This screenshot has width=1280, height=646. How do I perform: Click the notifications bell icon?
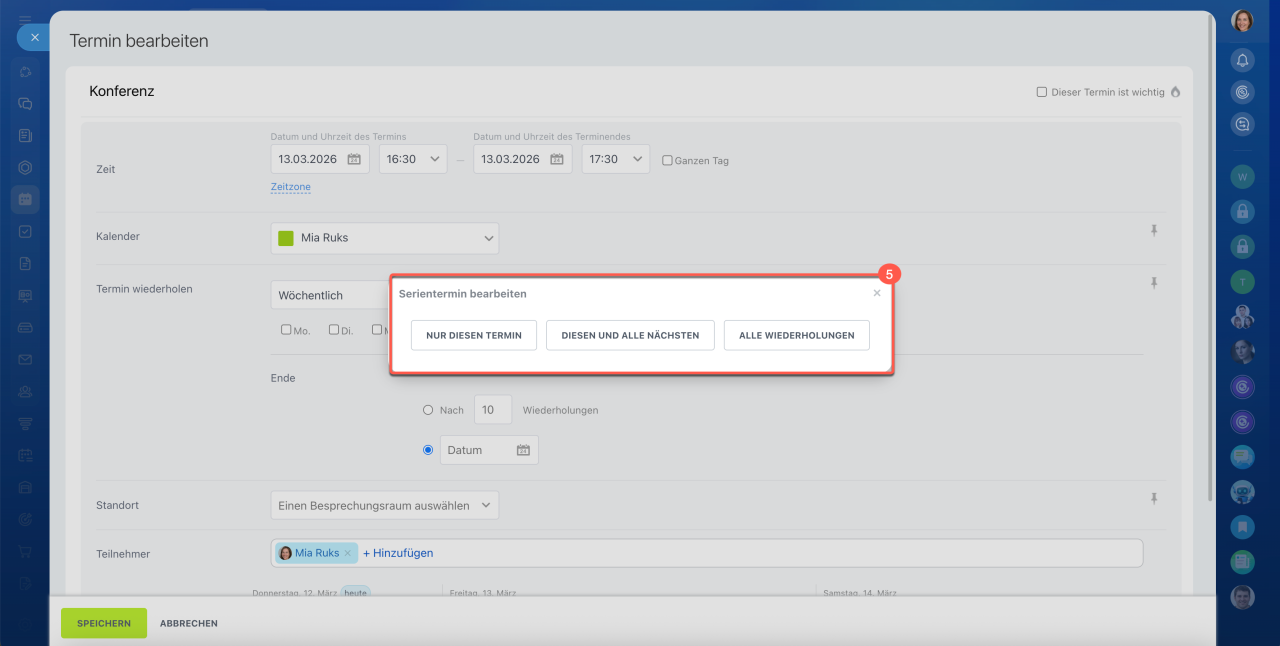point(1242,60)
